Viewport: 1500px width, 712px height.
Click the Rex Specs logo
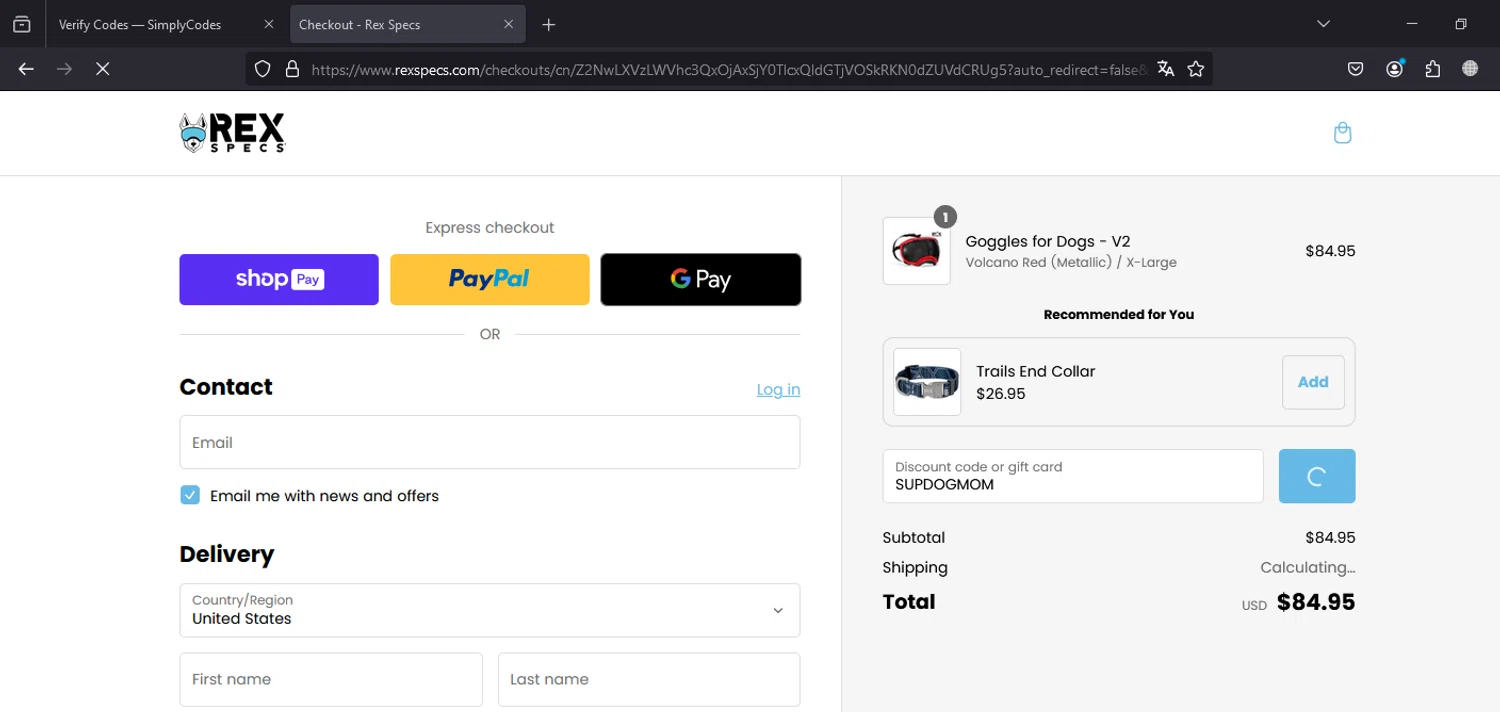(x=232, y=133)
